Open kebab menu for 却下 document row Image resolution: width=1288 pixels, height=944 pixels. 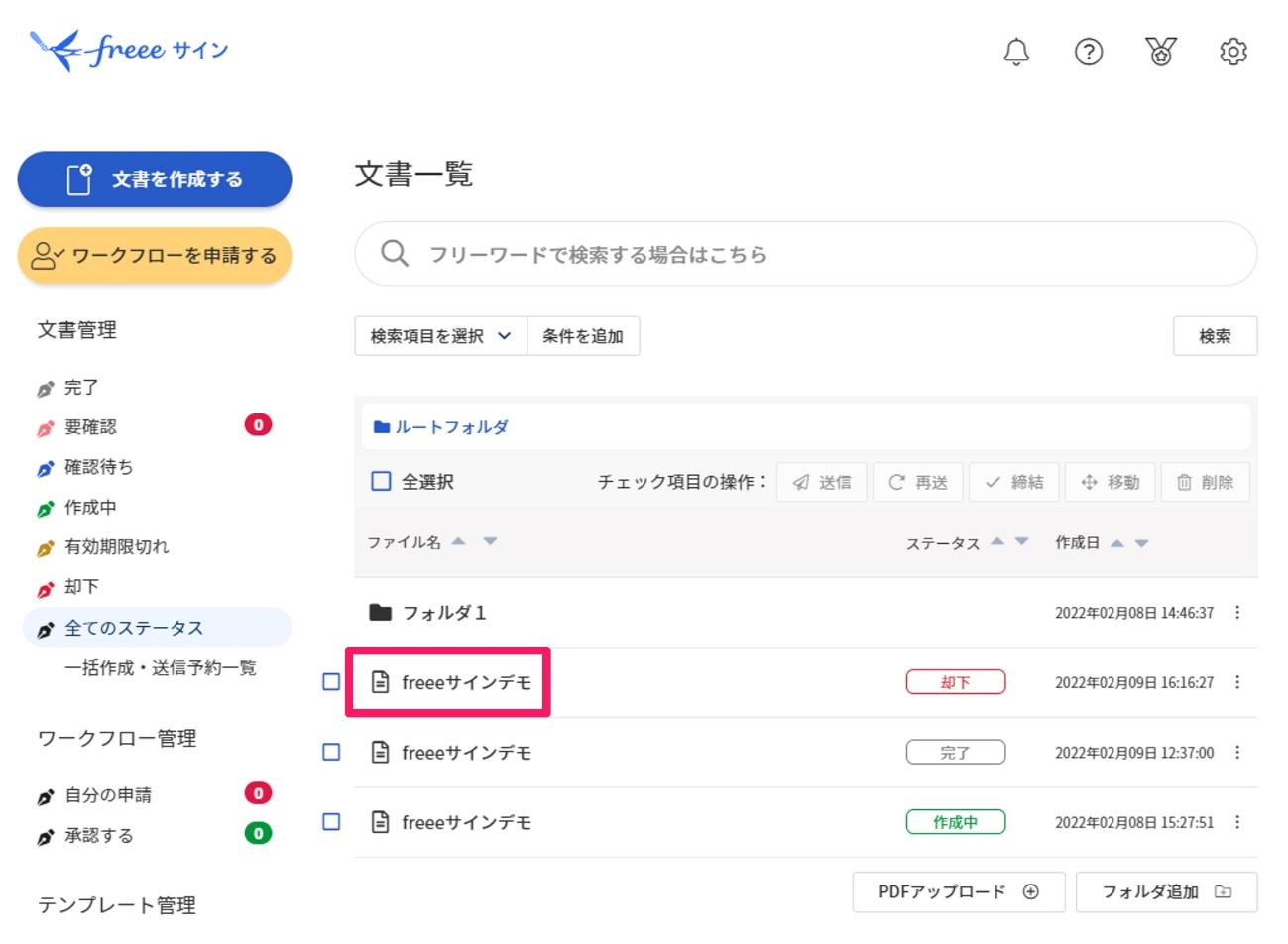(x=1237, y=682)
